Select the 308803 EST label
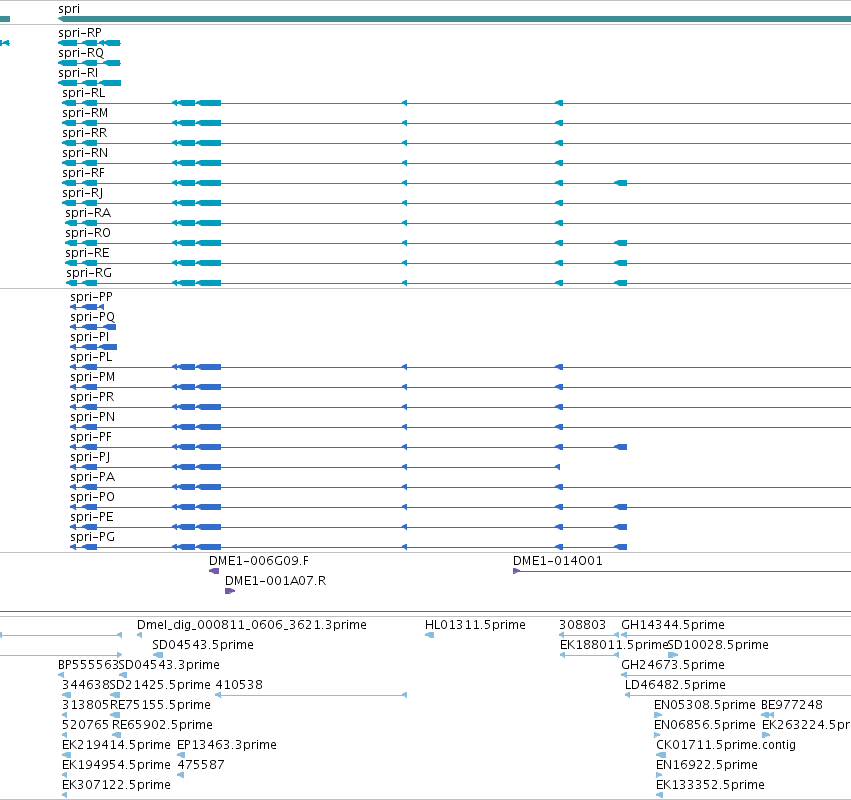The height and width of the screenshot is (800, 851). tap(582, 625)
